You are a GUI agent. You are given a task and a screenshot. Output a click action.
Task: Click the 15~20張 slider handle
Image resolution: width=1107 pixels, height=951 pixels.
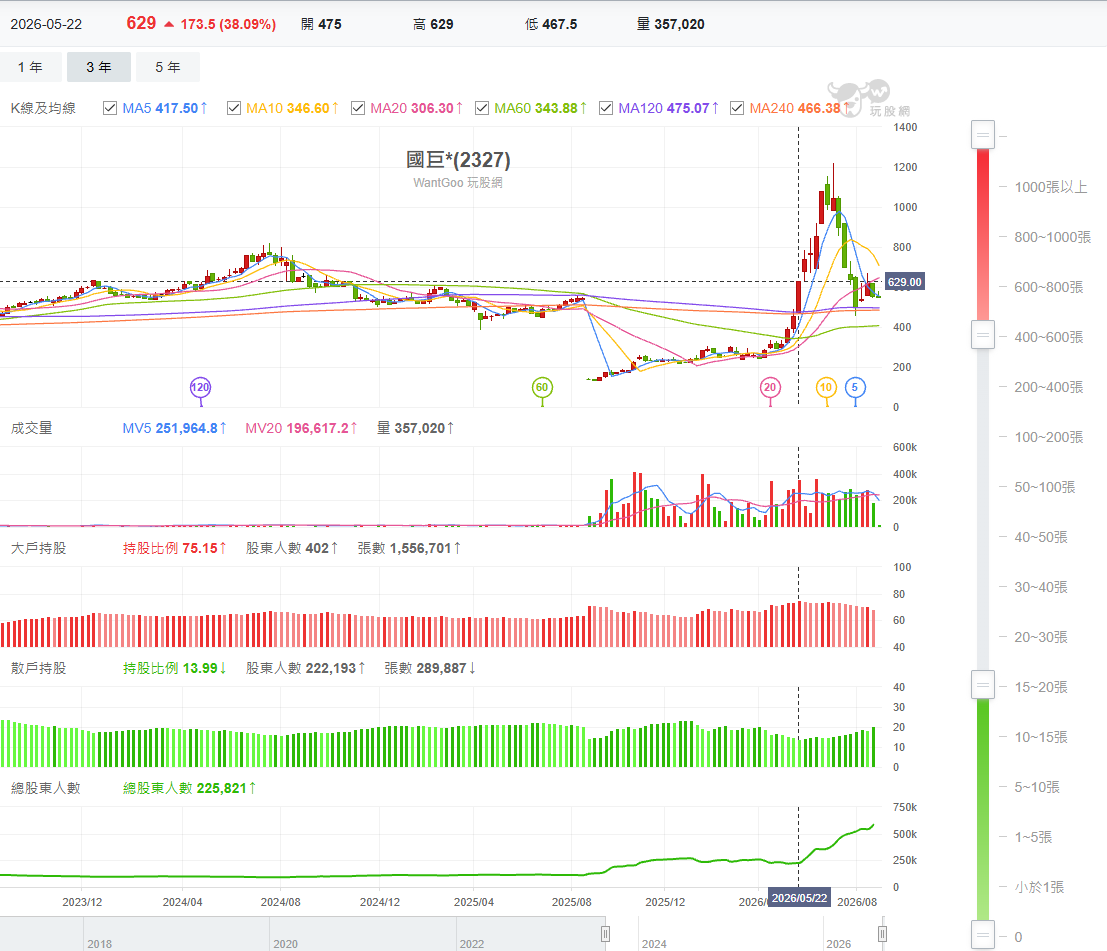983,684
